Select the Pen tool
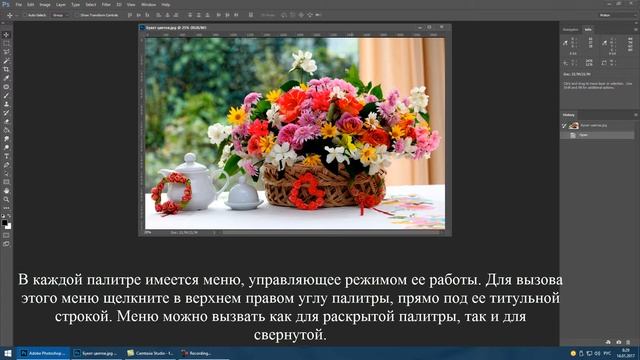Screen dimensions: 640x360 [x=6, y=165]
